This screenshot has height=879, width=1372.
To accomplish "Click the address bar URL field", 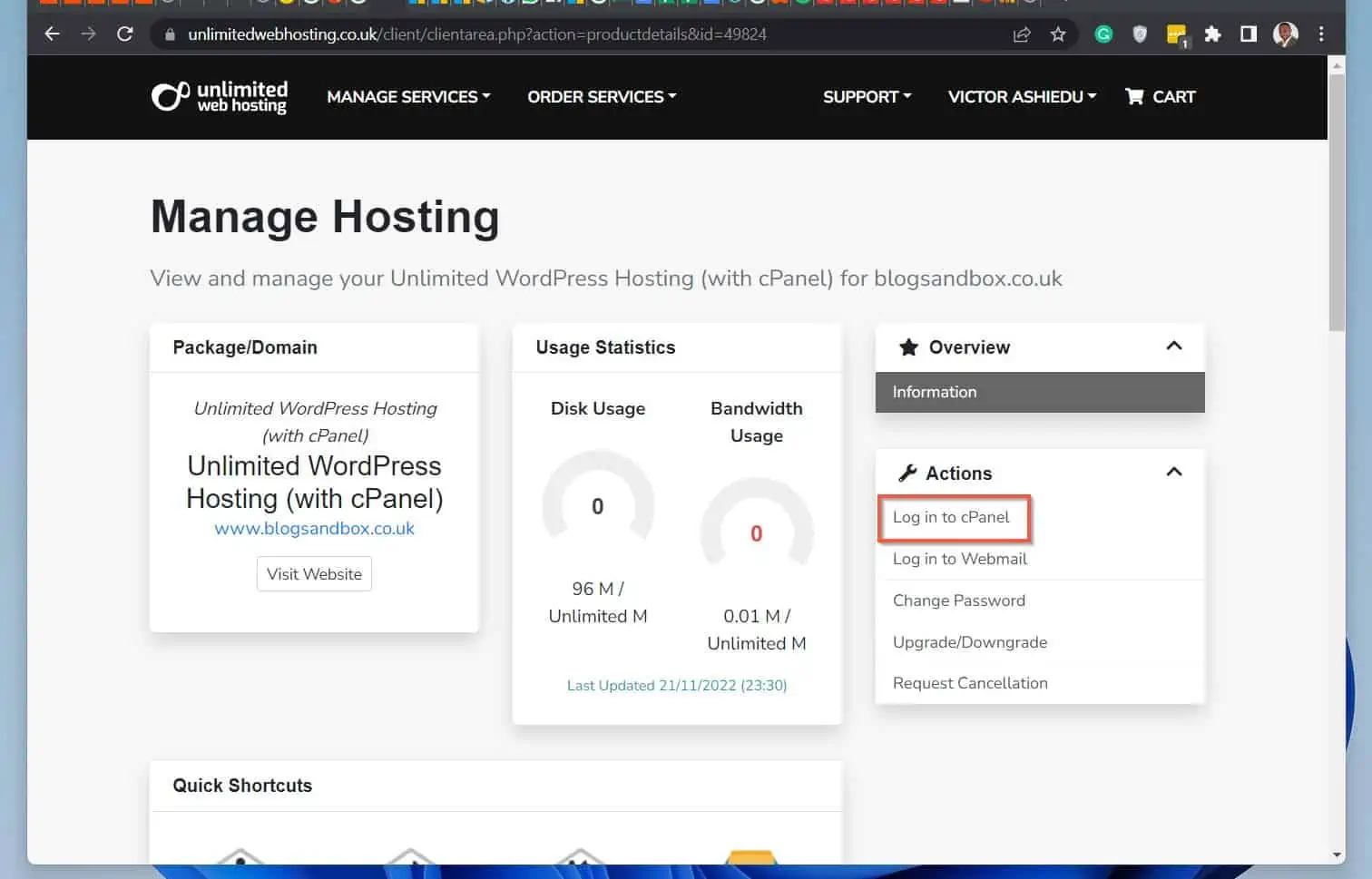I will click(x=581, y=34).
